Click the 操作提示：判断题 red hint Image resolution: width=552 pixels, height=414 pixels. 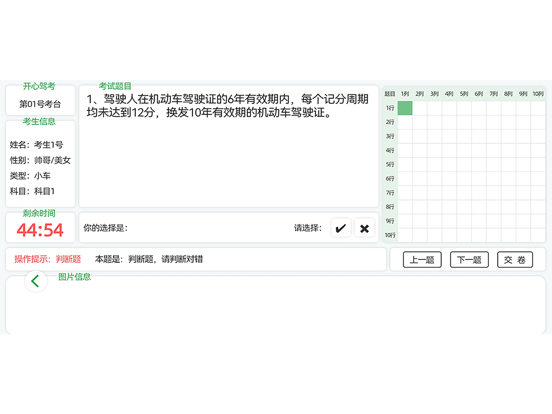click(48, 259)
